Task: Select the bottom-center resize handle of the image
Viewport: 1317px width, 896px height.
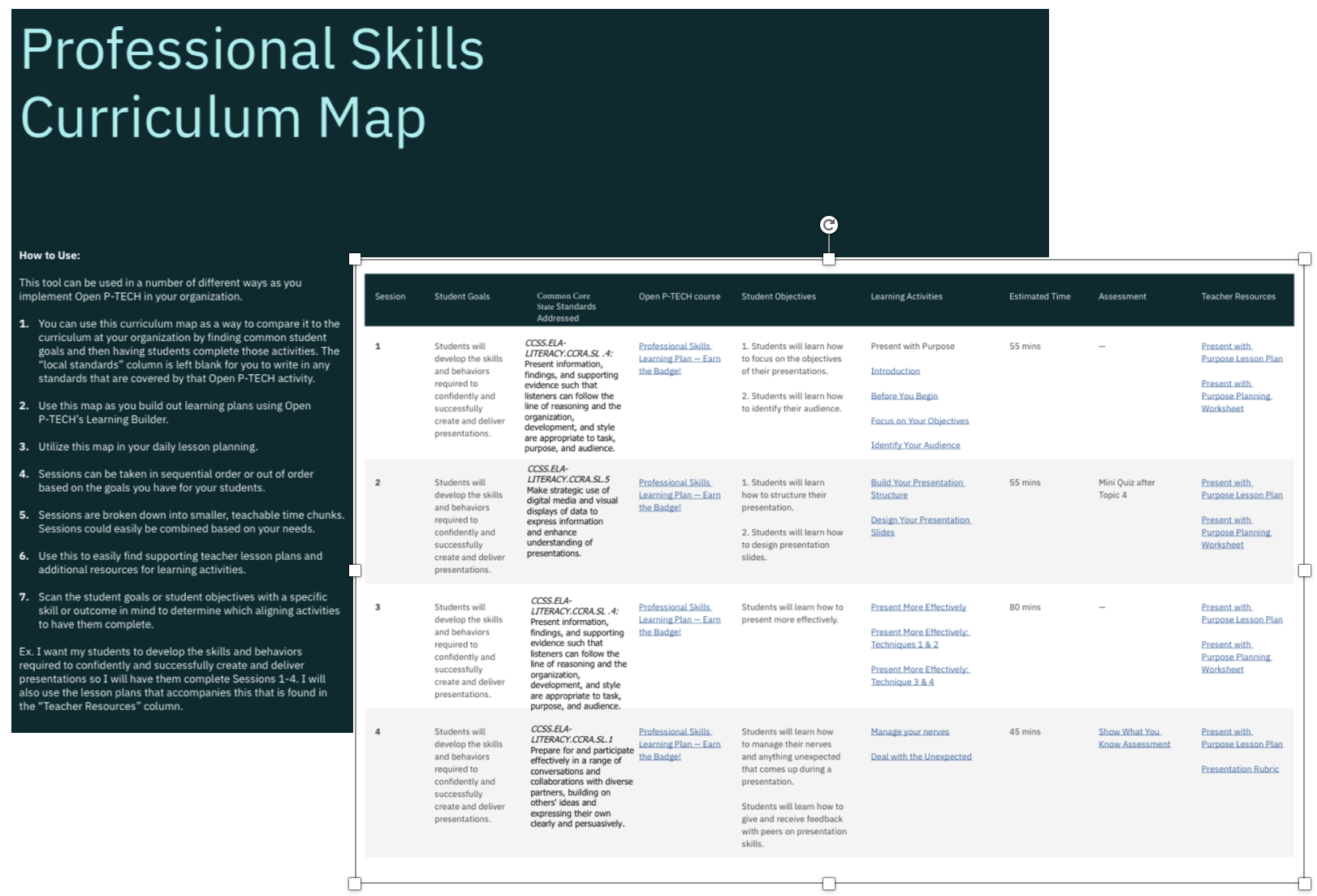Action: [x=828, y=883]
